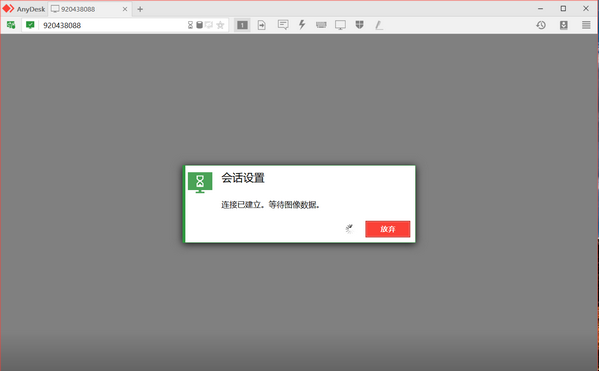
Task: Open the permissions shield icon
Action: (359, 25)
